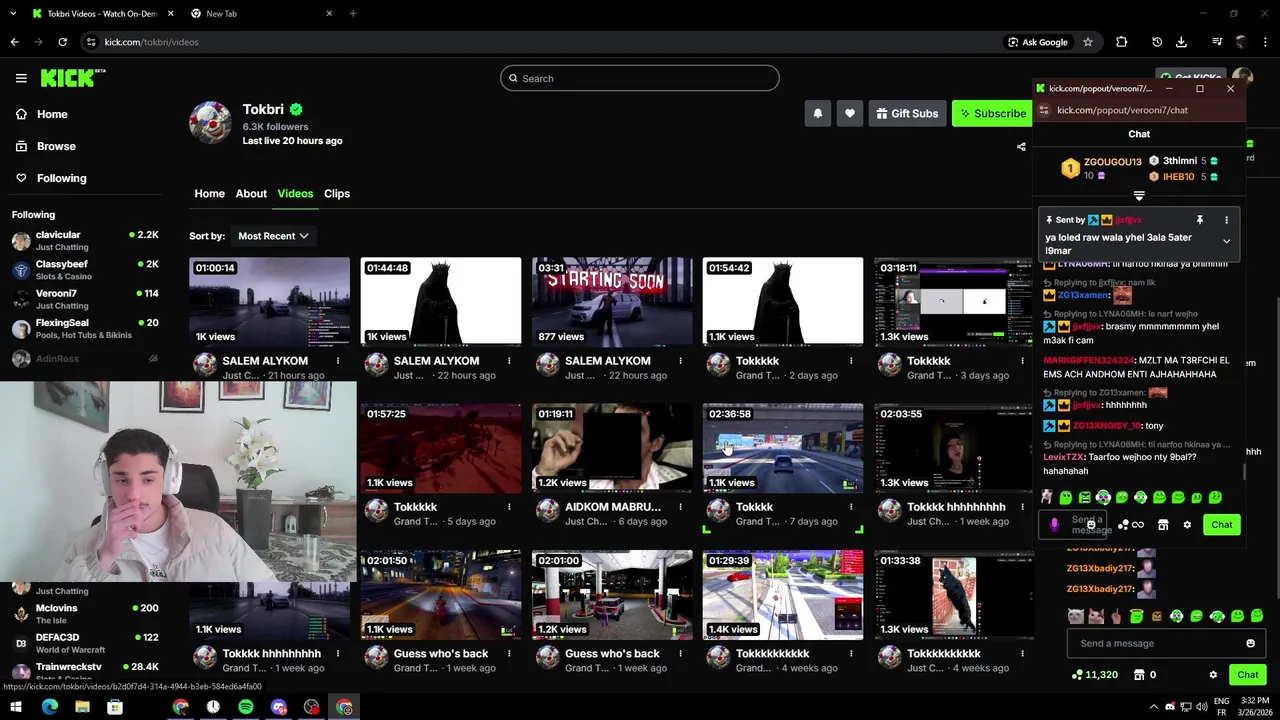Image resolution: width=1280 pixels, height=720 pixels.
Task: Open Chrome tab search dropdown
Action: pyautogui.click(x=14, y=14)
